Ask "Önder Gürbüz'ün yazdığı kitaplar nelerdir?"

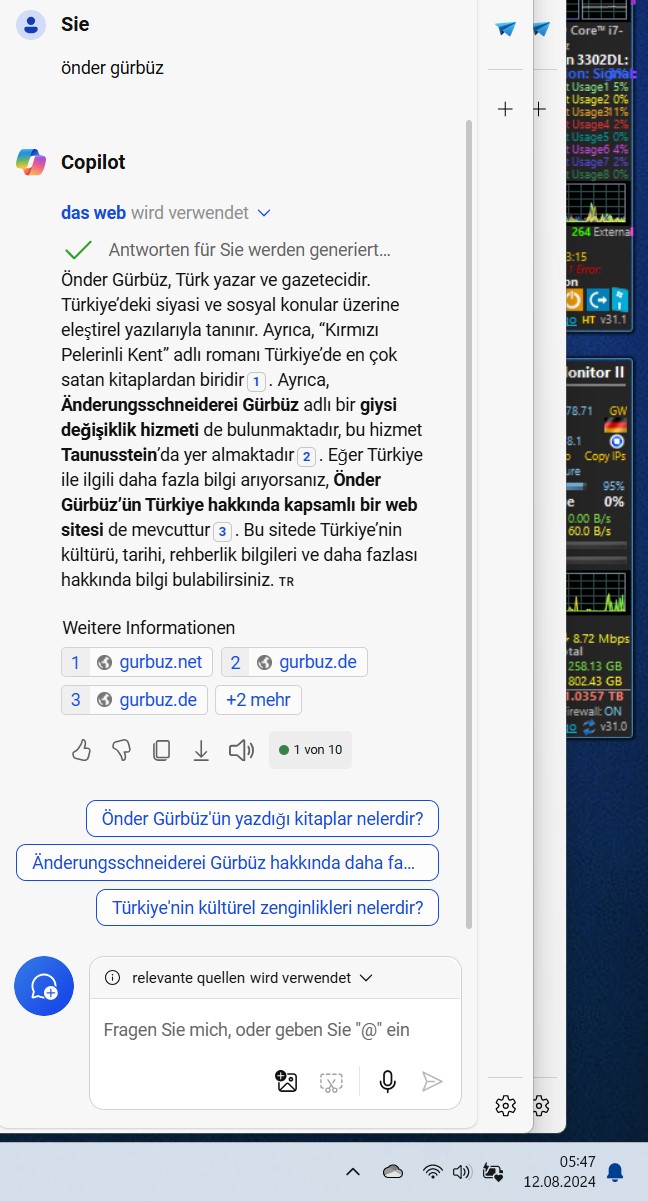coord(263,818)
